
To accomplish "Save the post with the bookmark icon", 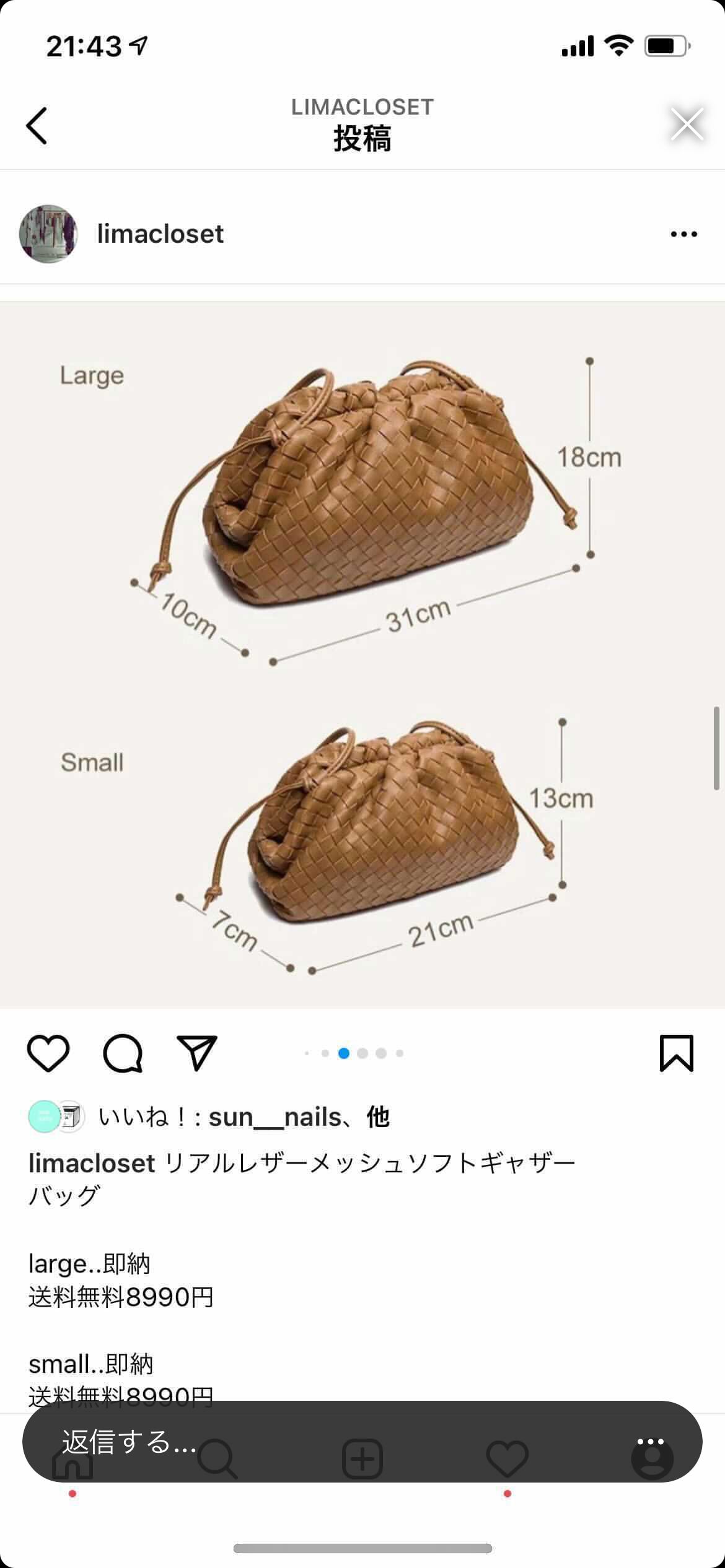I will tap(677, 1053).
